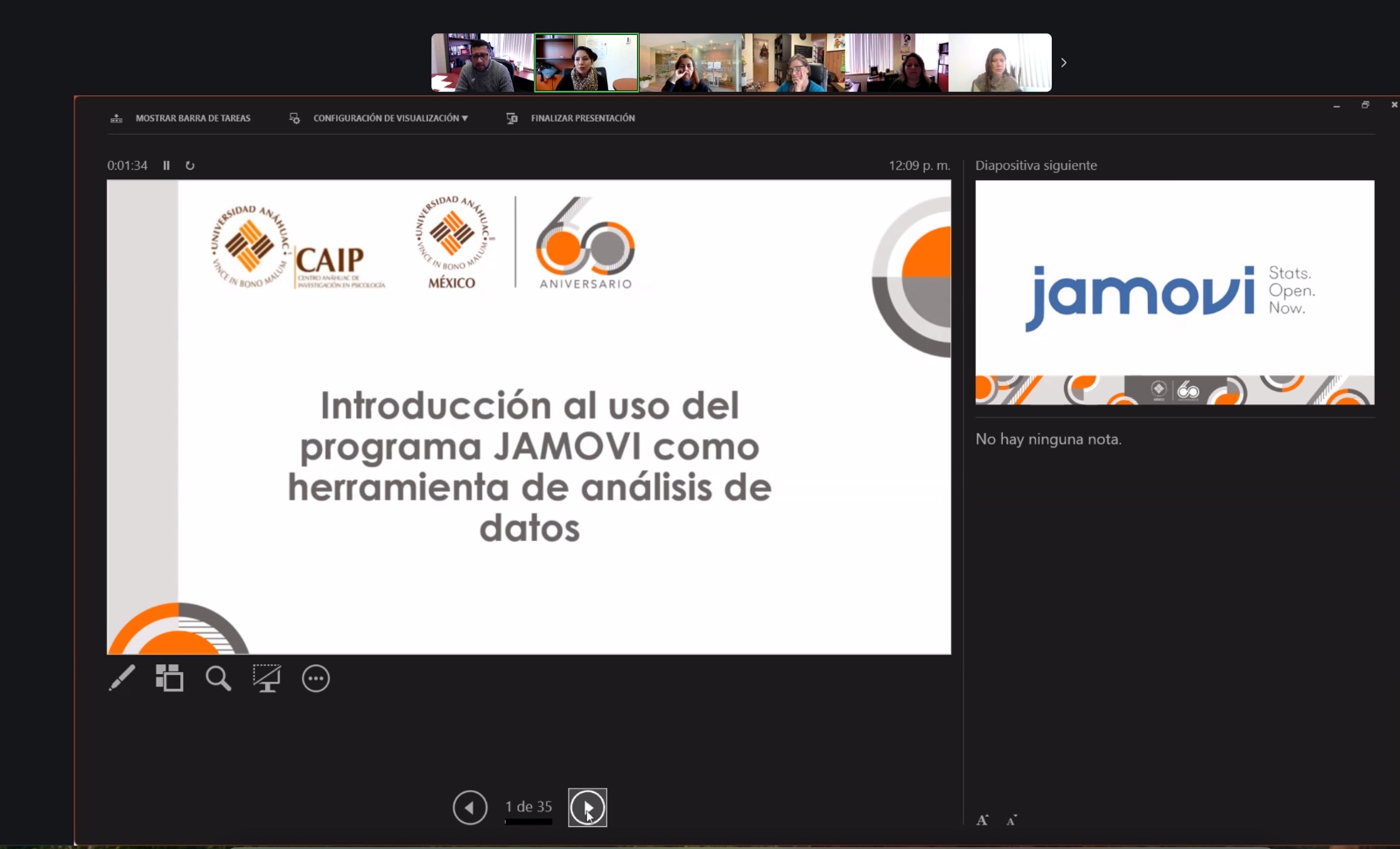Activate the zoom into slide magnifier

[x=218, y=678]
